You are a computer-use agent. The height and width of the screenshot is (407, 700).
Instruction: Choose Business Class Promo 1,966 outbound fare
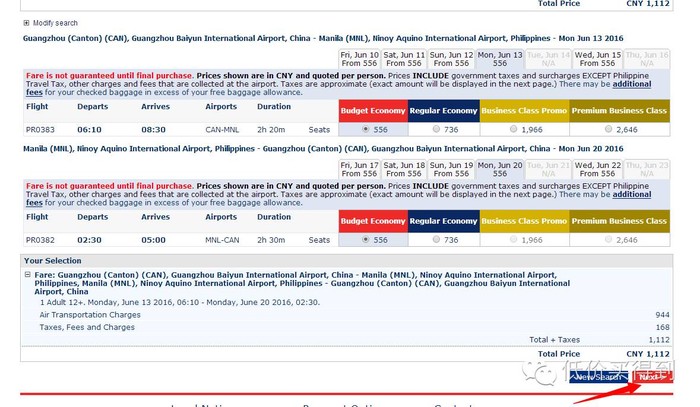point(513,129)
